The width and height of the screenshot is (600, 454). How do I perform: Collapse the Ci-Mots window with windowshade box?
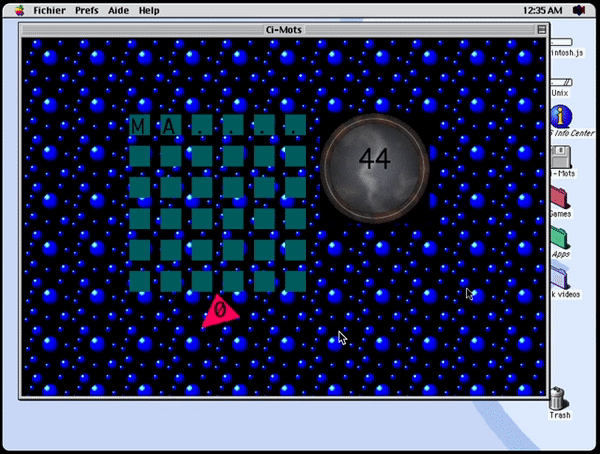tap(541, 29)
